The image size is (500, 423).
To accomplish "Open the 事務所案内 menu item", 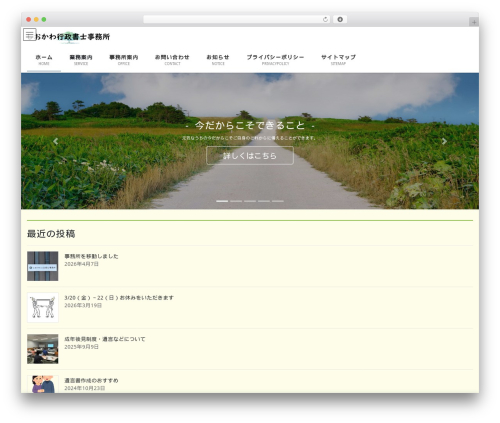I will (x=124, y=60).
